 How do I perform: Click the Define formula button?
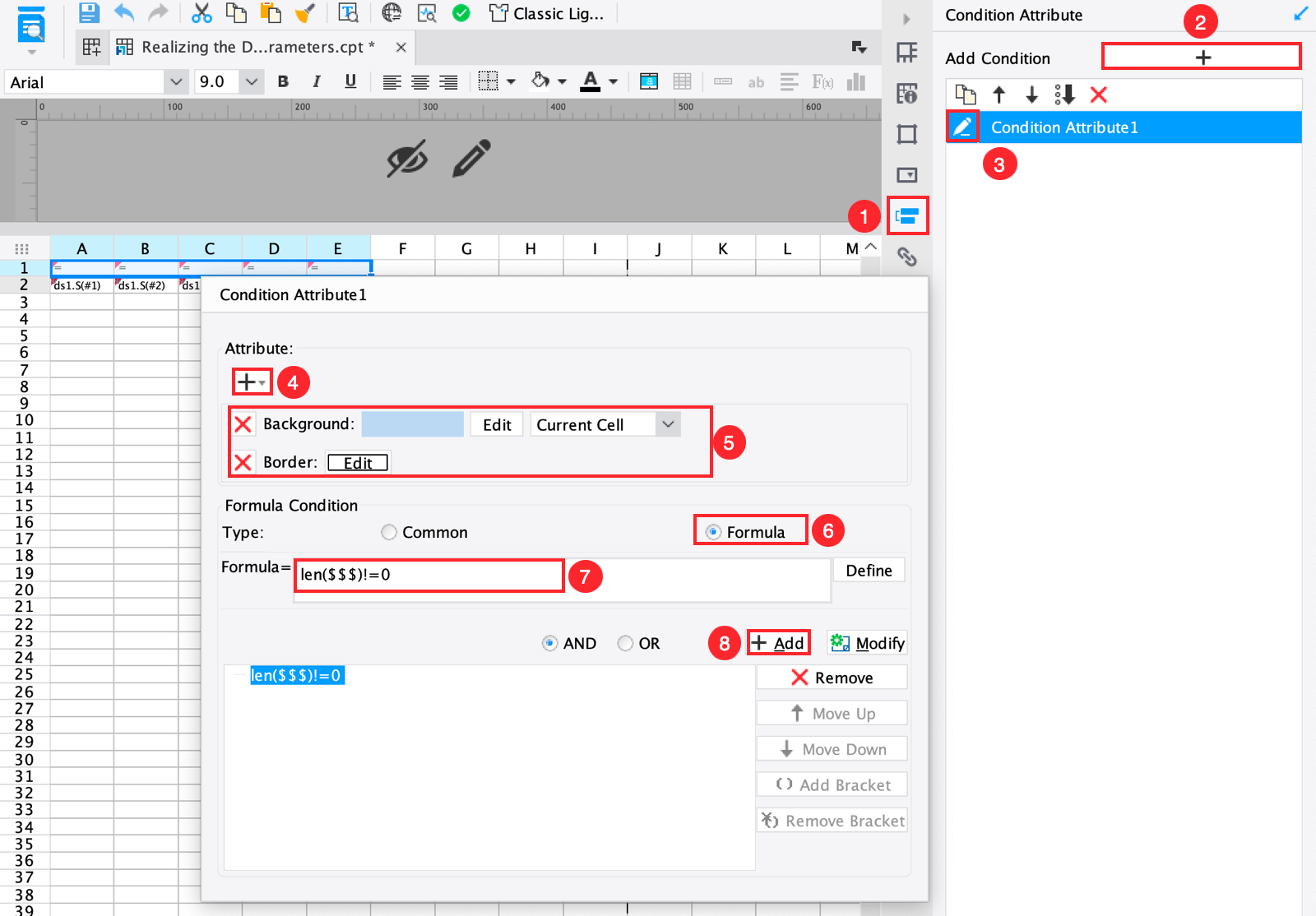click(x=869, y=570)
